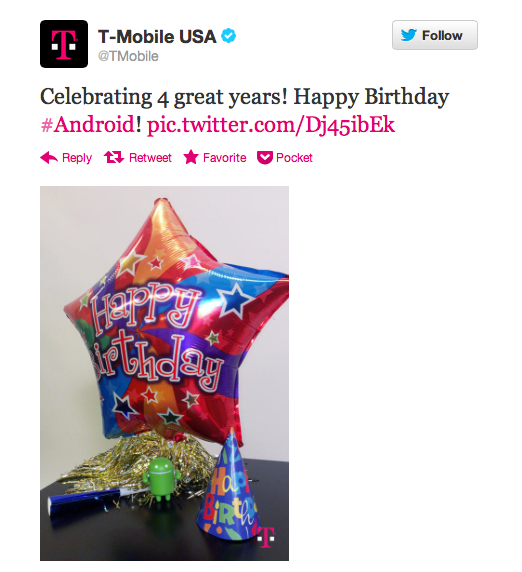Screen dimensions: 522x572
Task: Click the Favorite star icon
Action: click(191, 157)
